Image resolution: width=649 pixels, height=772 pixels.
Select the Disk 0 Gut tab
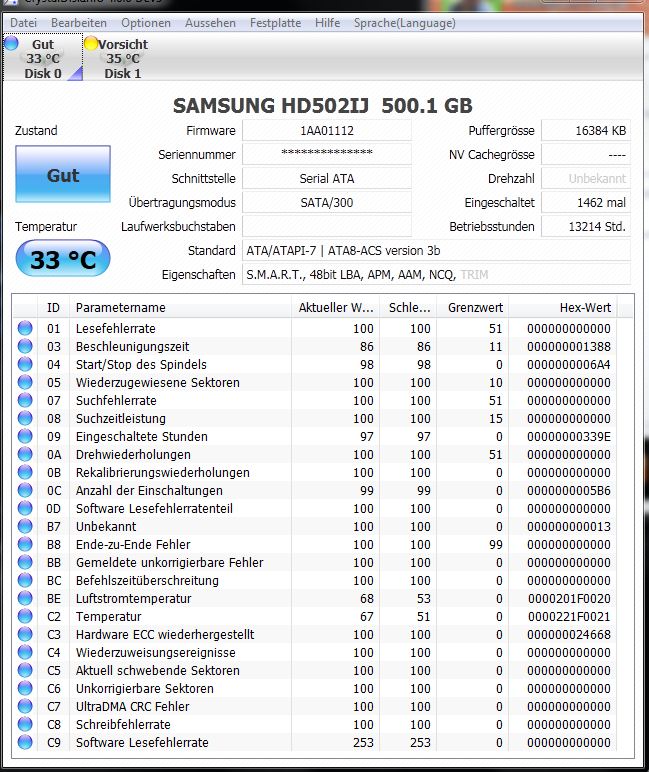point(43,58)
